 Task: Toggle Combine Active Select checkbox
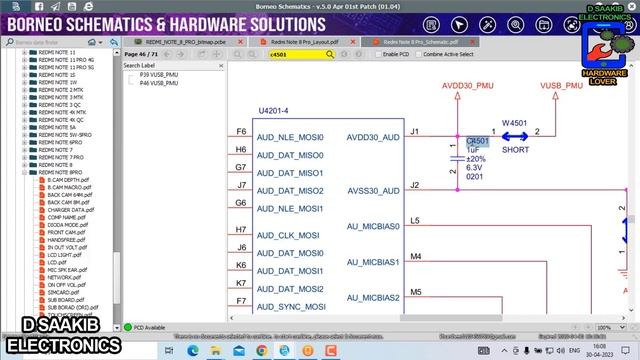click(418, 54)
